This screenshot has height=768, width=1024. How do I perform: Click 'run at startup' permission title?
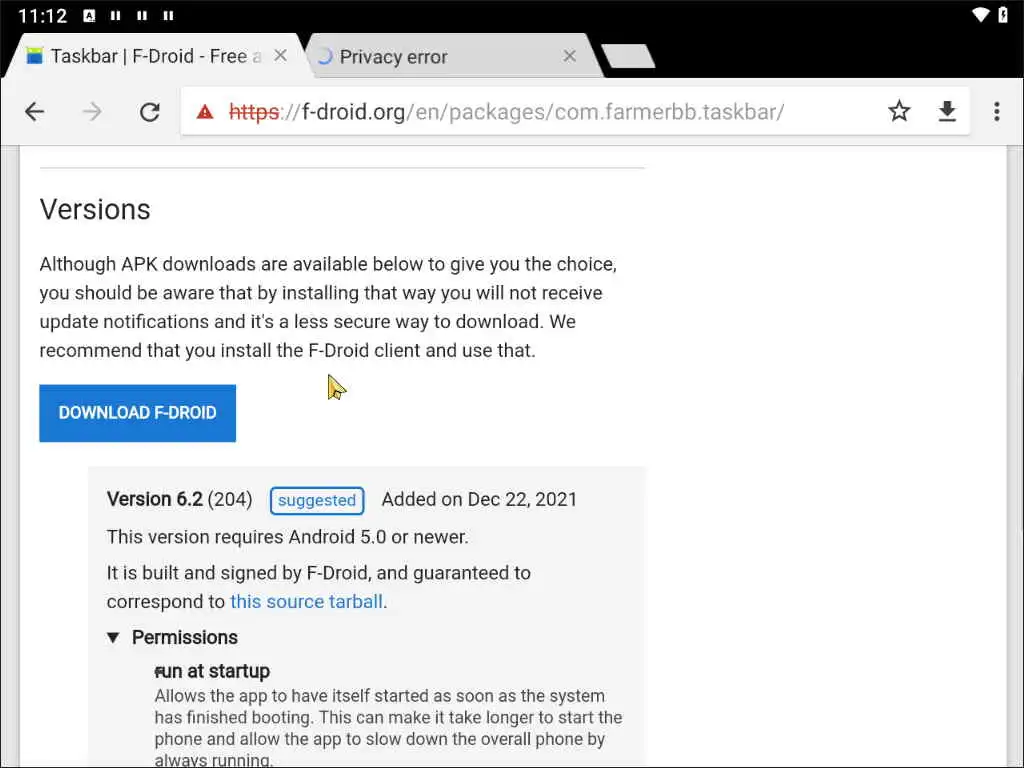(212, 671)
